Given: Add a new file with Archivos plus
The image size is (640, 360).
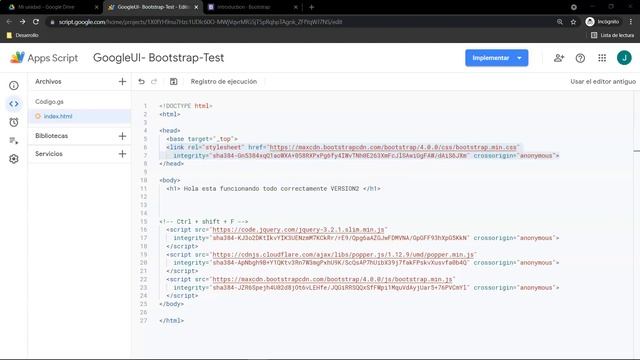Looking at the screenshot, I should [122, 81].
